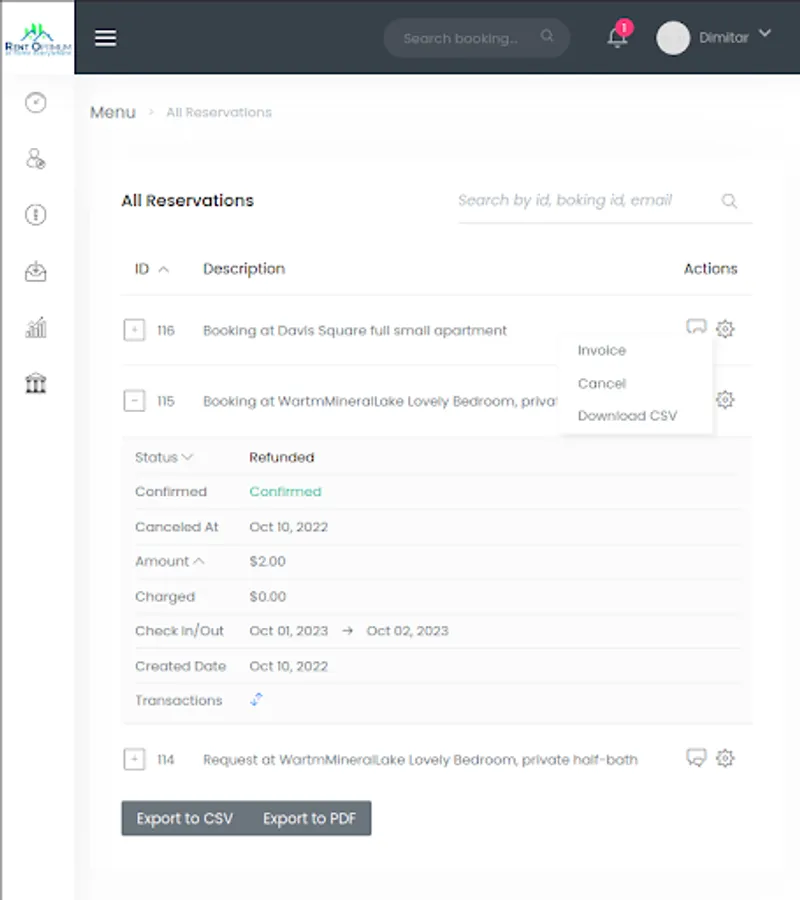Open the dashboard clock icon in sidebar
This screenshot has height=900, width=800.
coord(37,102)
